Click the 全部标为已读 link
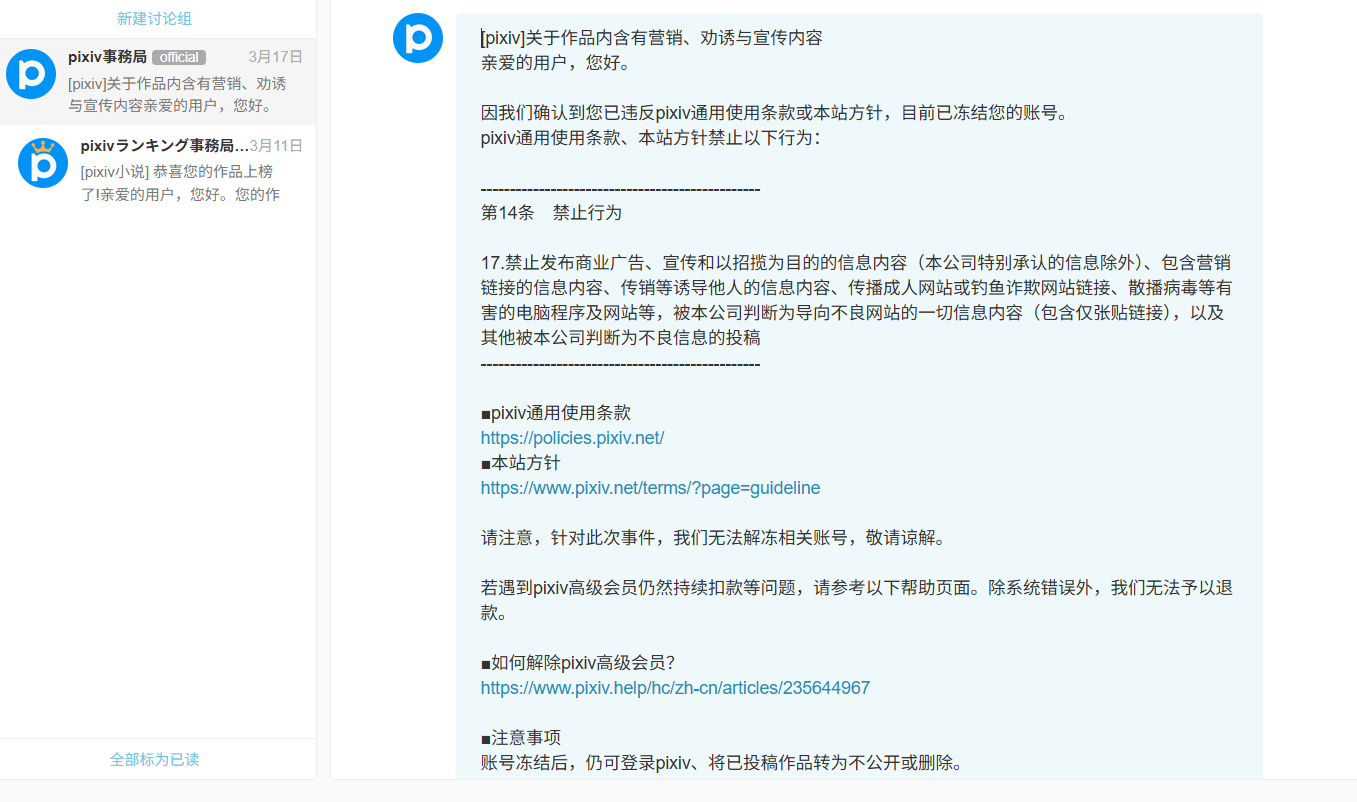 (x=155, y=759)
